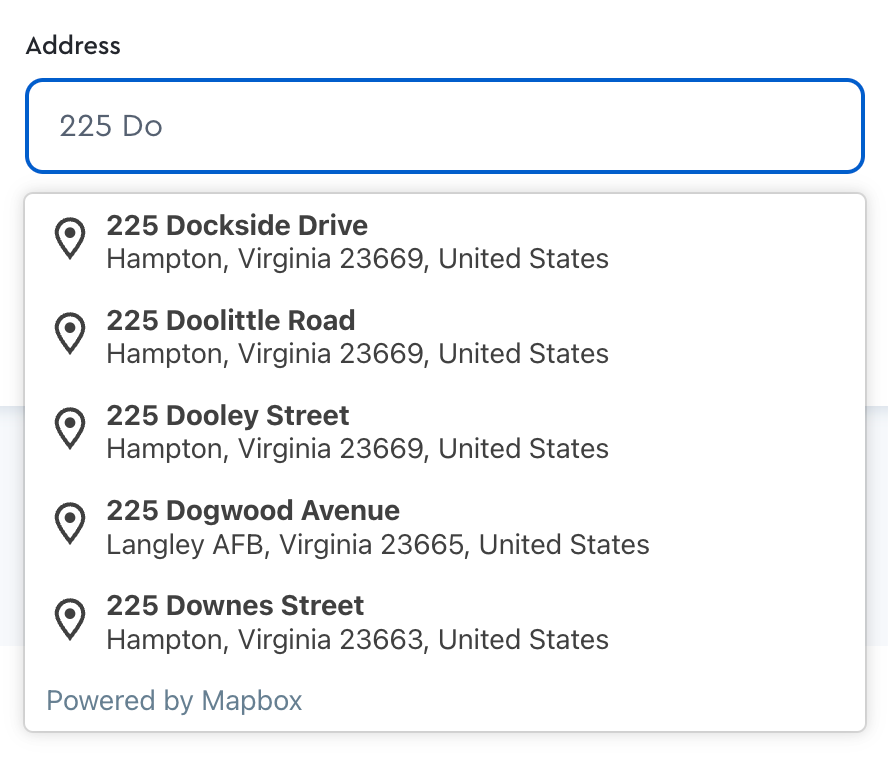Click inside the Address input field
888x758 pixels.
pyautogui.click(x=444, y=126)
